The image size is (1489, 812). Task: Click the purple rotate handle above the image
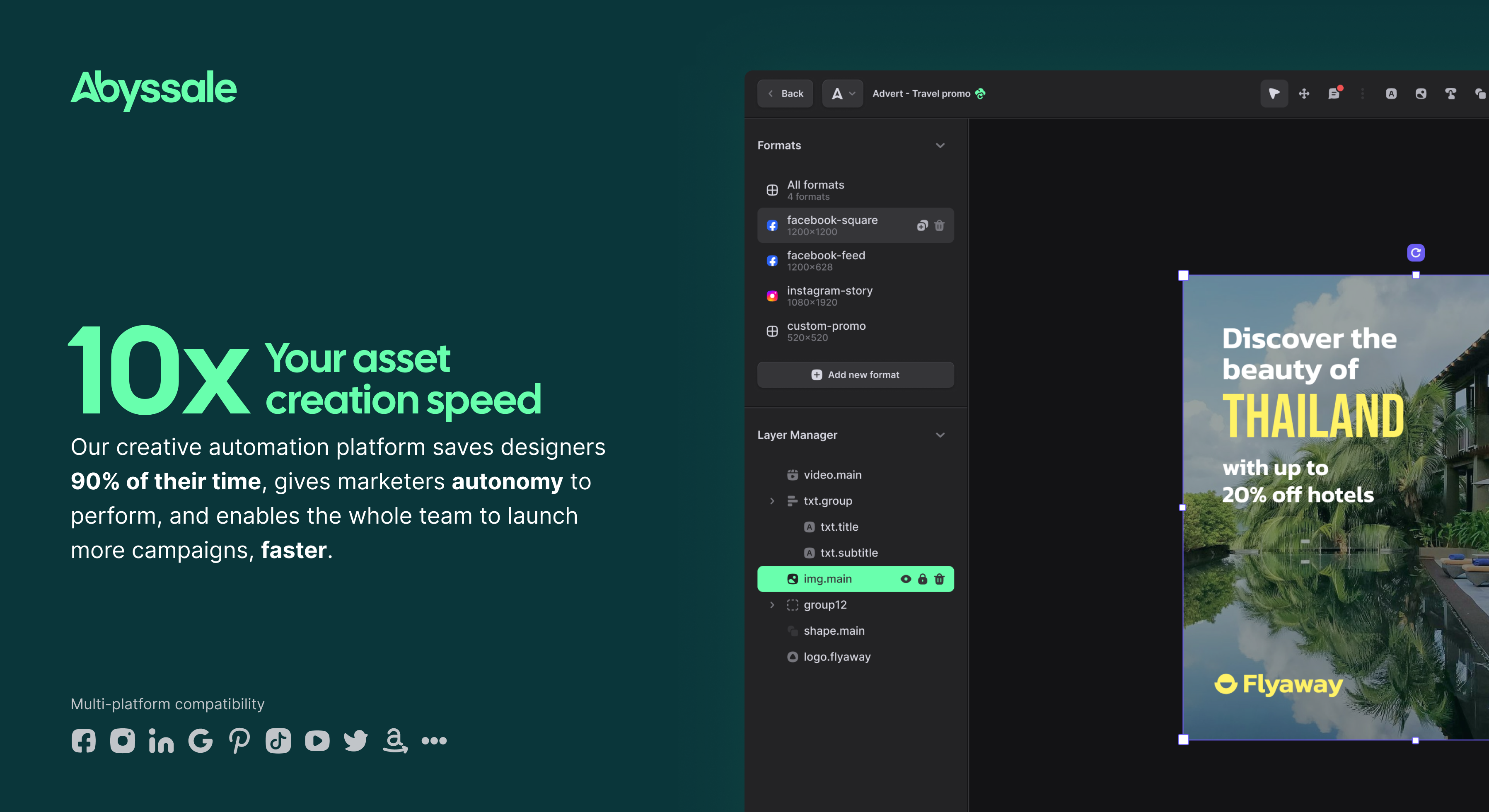click(1416, 253)
